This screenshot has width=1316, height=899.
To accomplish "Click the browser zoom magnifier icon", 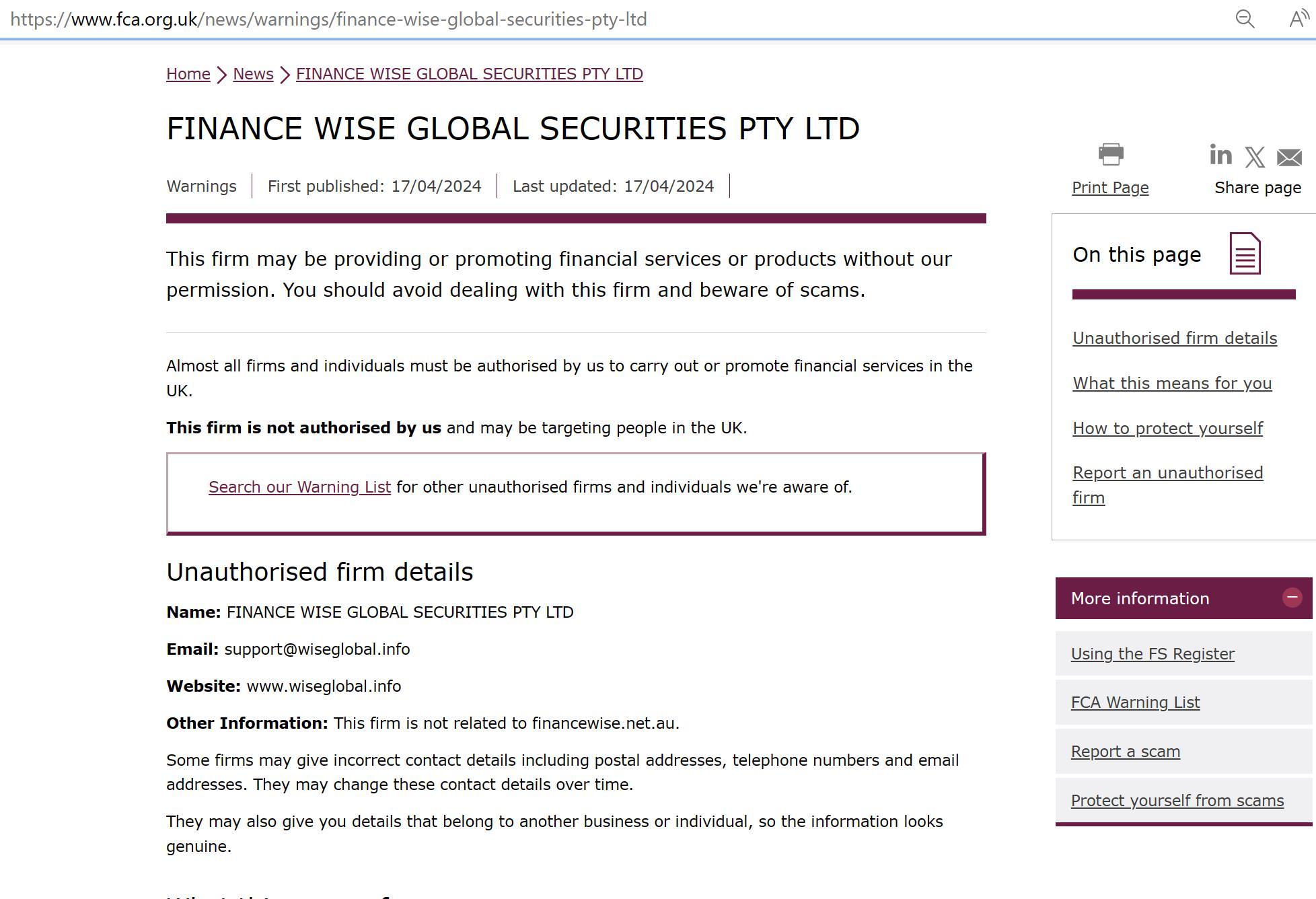I will (x=1245, y=19).
